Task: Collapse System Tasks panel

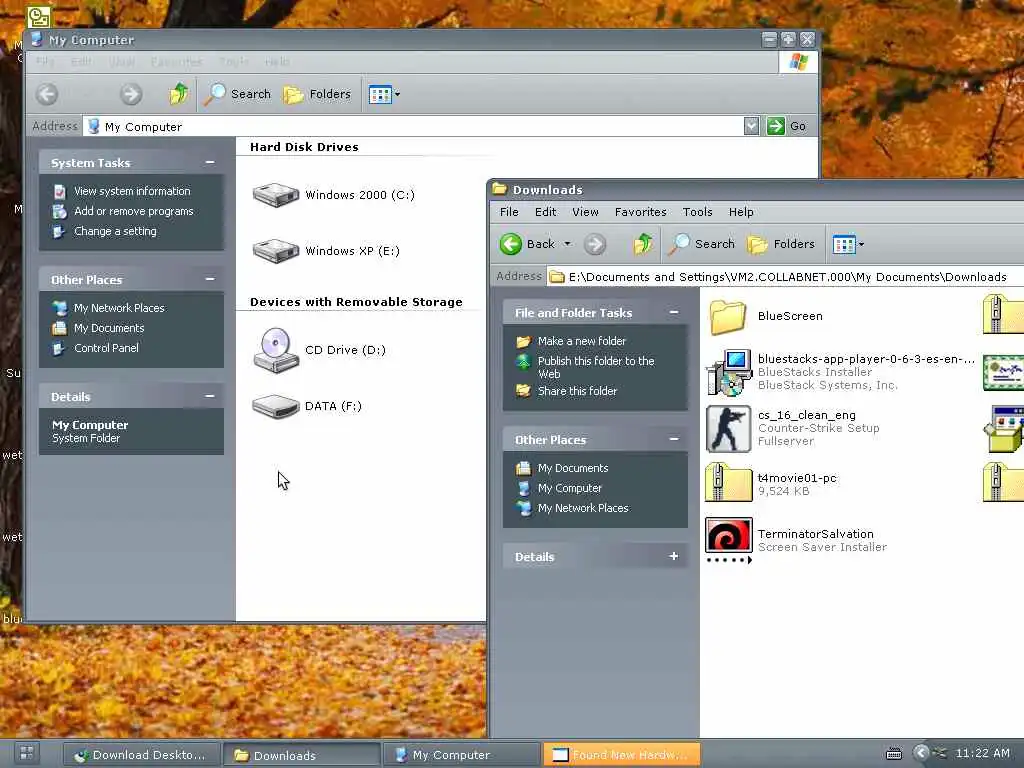Action: (210, 162)
